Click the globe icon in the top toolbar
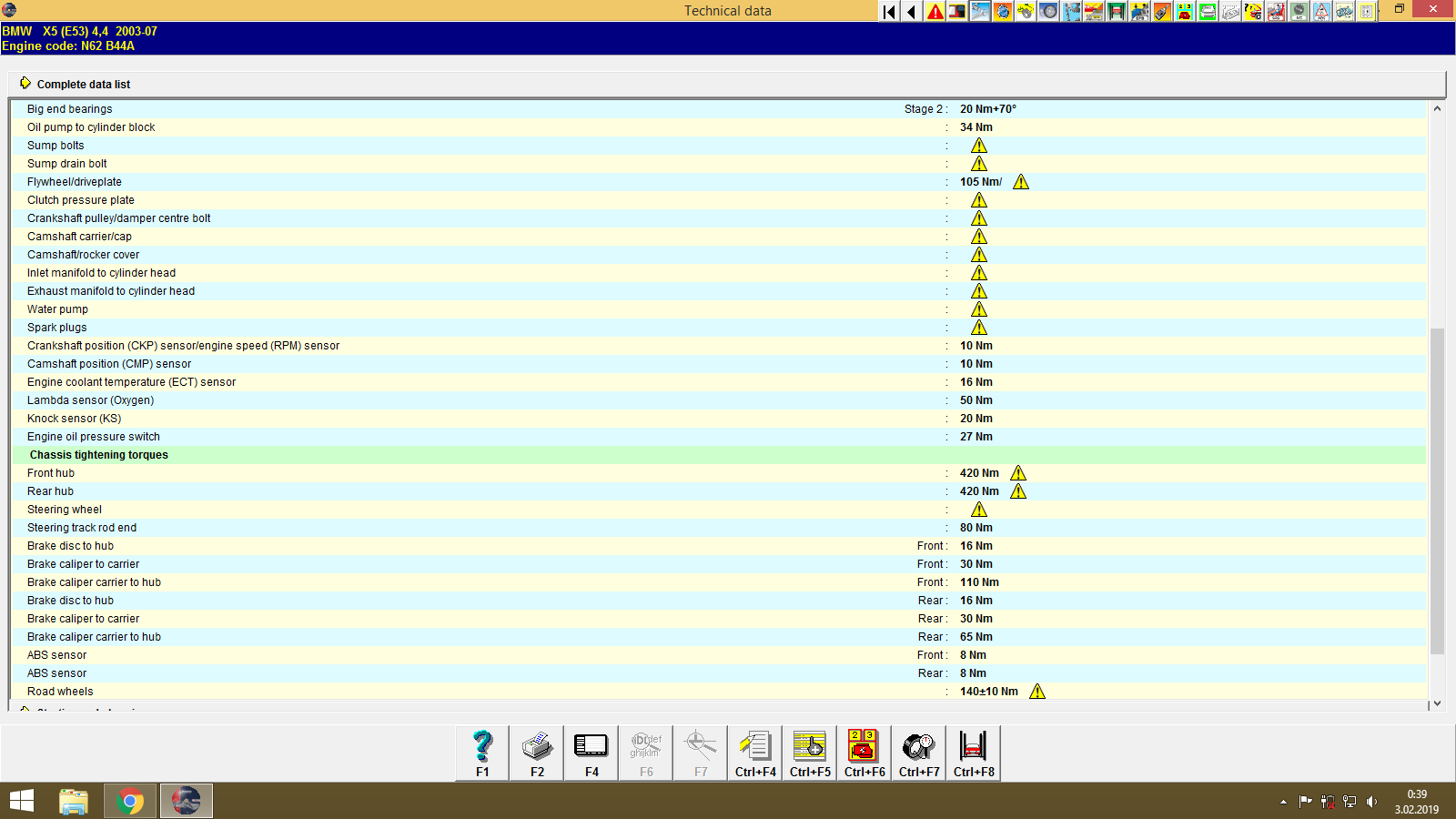The width and height of the screenshot is (1456, 819). tap(1005, 11)
